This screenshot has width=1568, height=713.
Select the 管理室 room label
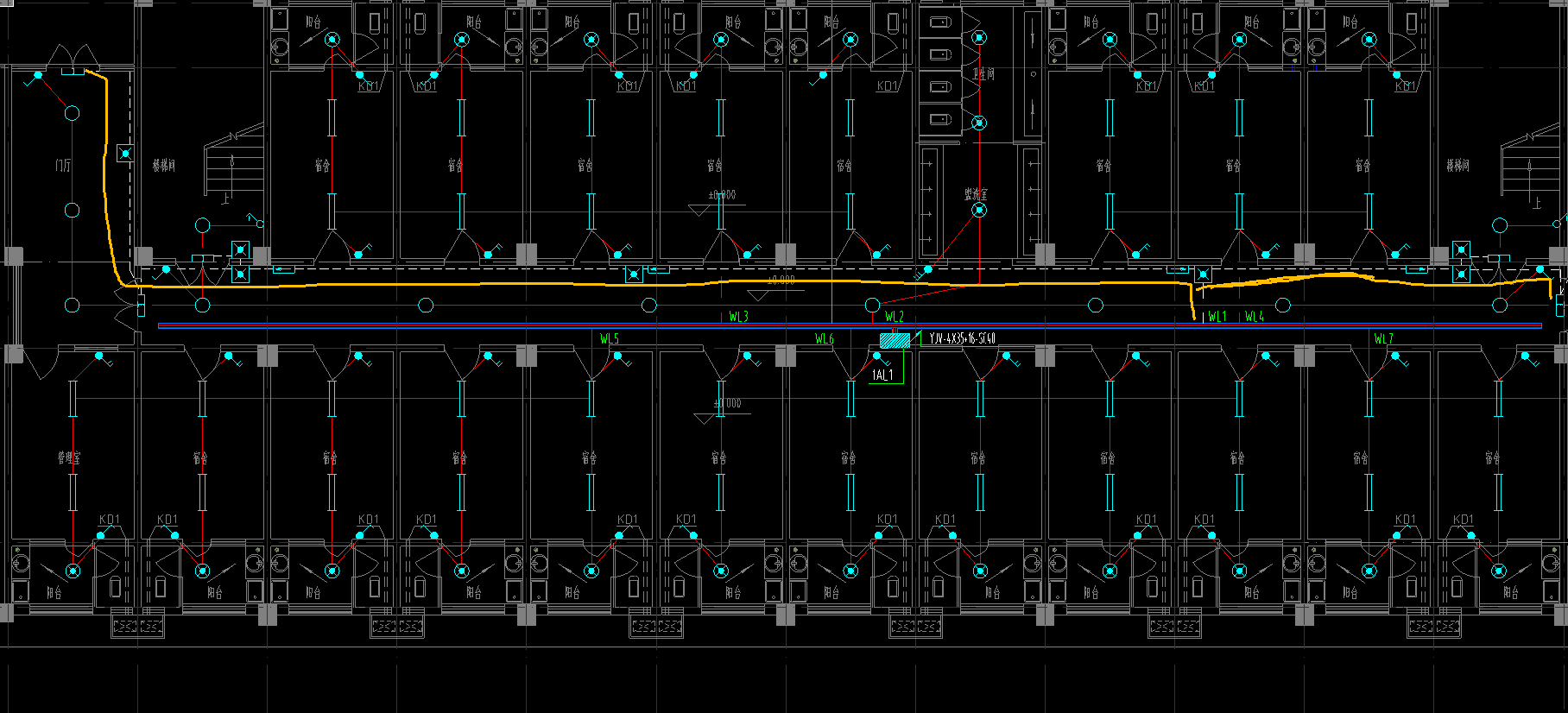click(69, 457)
